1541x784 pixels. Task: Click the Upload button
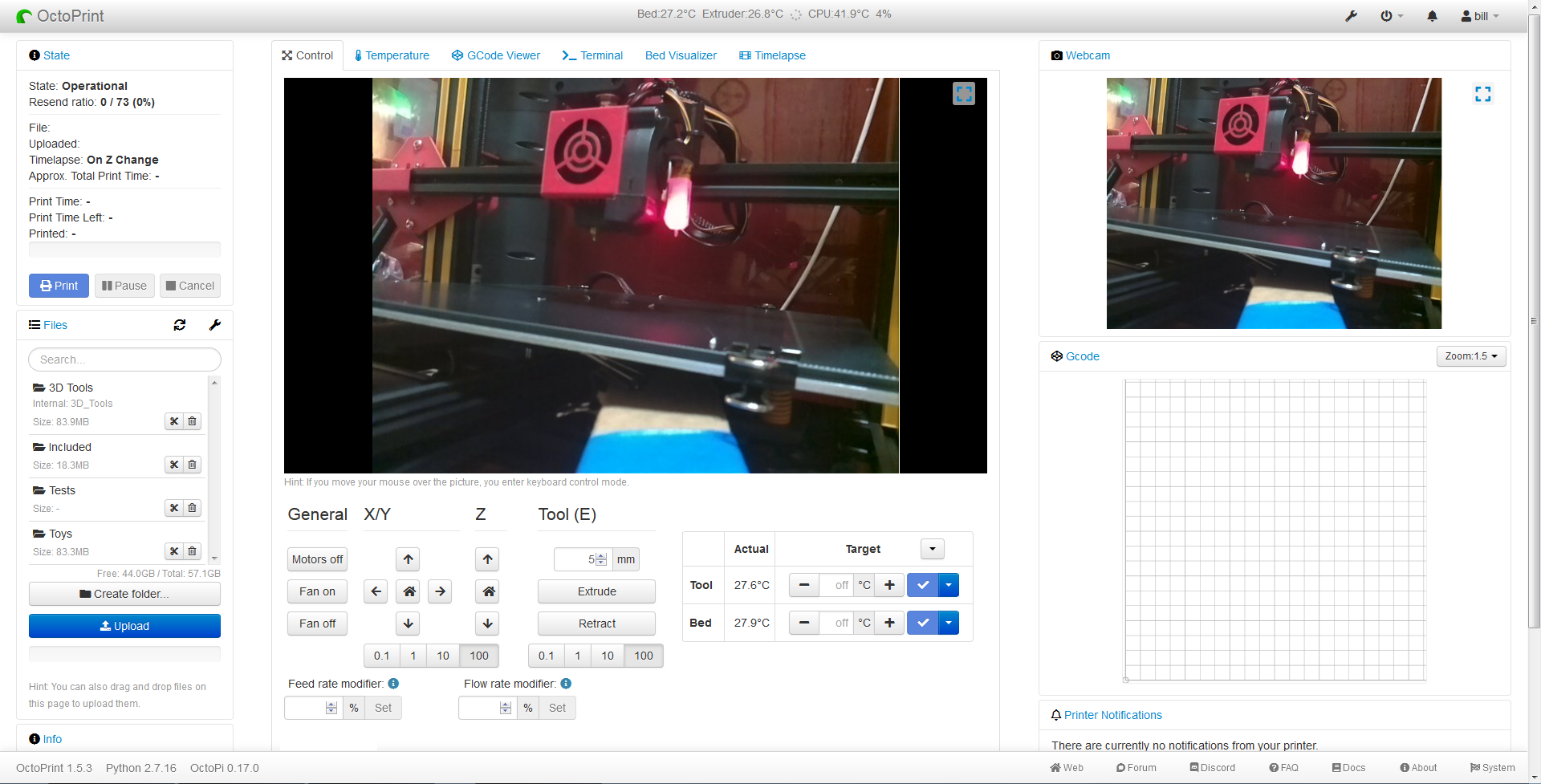pos(124,626)
